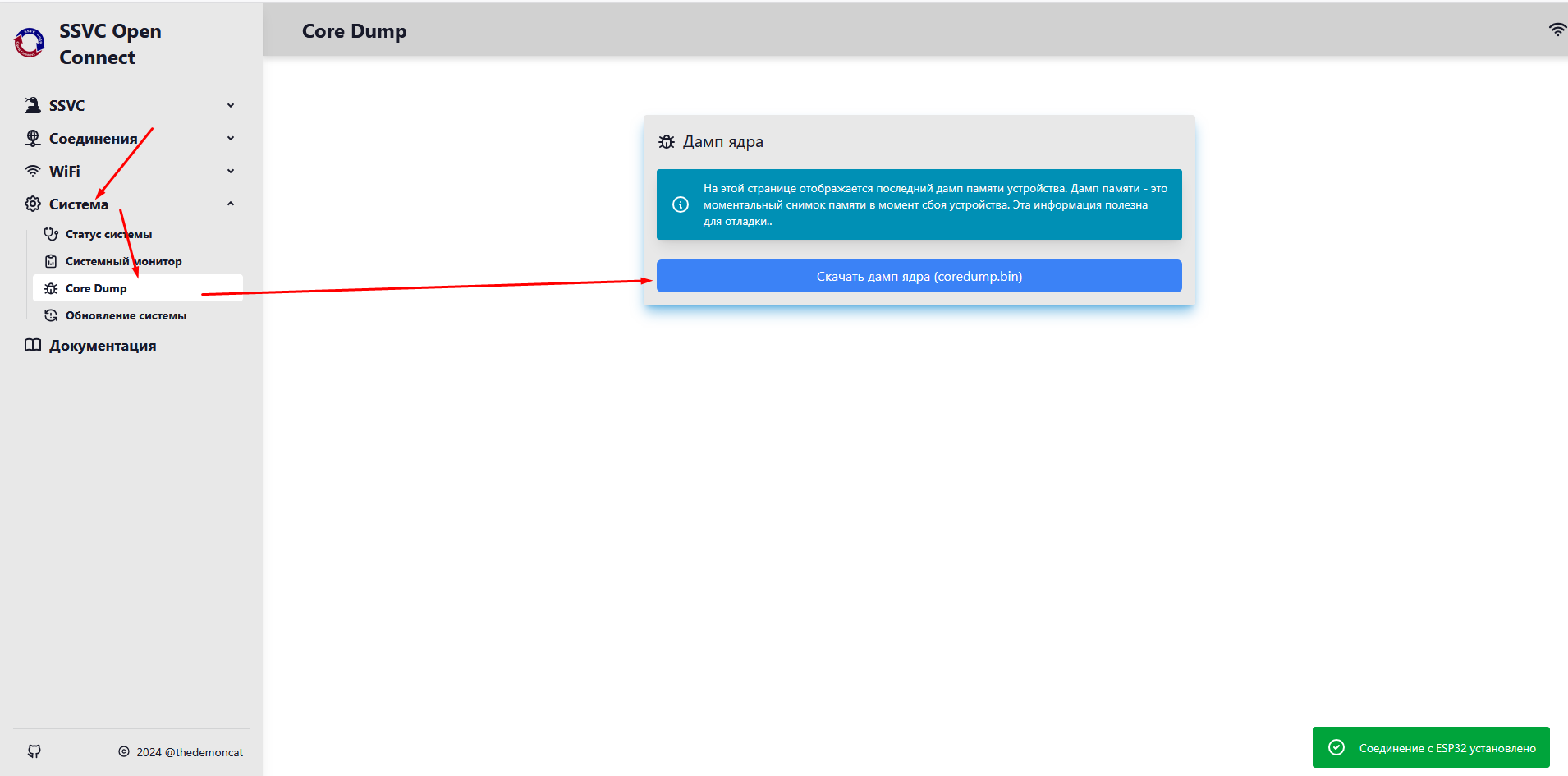Select Core Dump in sidebar
The width and height of the screenshot is (1568, 776).
coord(96,288)
